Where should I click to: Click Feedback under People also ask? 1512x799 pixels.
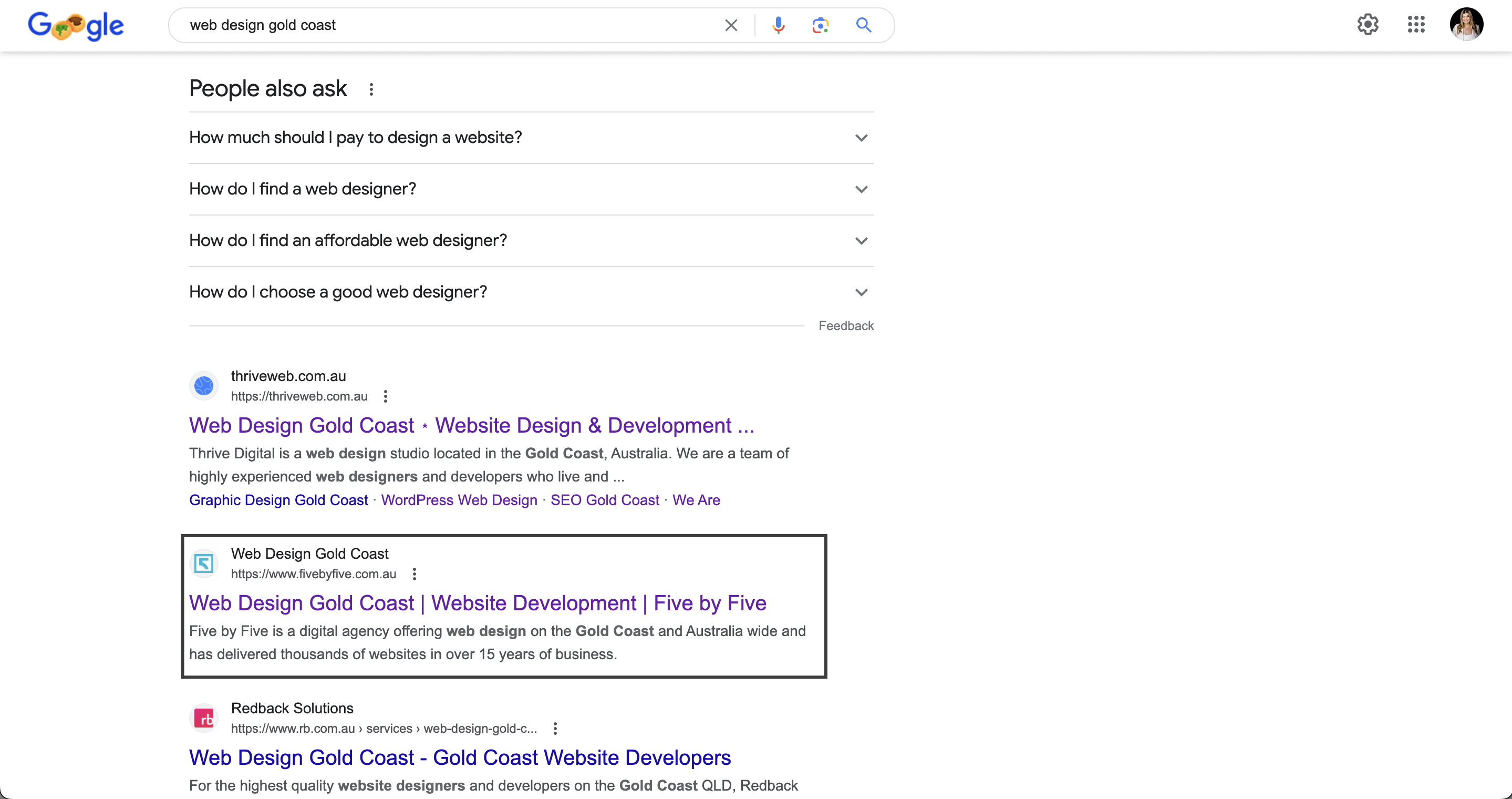click(x=846, y=326)
